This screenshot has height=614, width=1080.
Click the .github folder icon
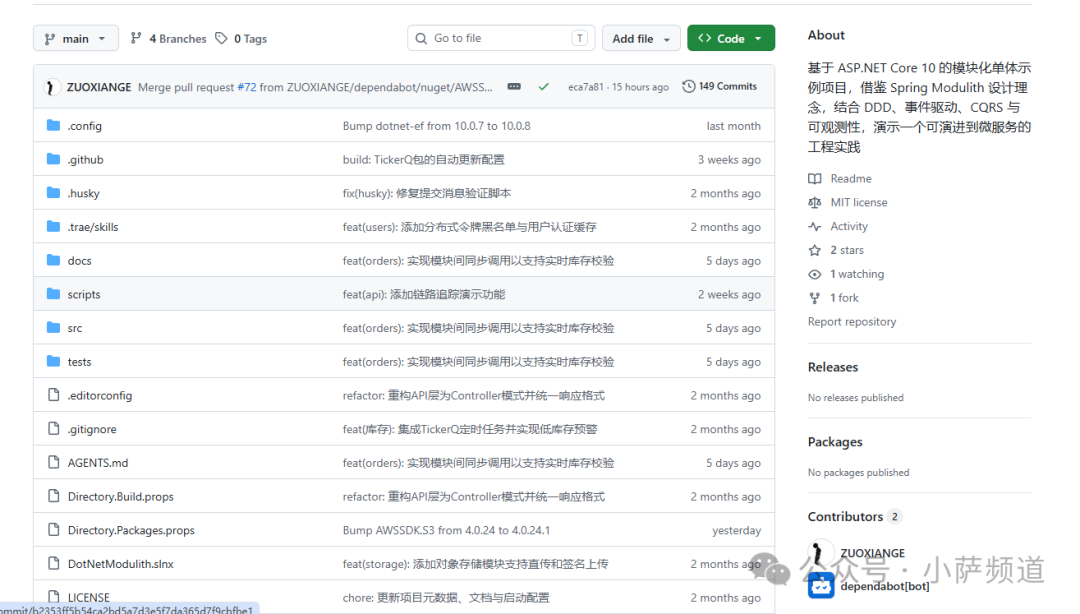pos(53,159)
